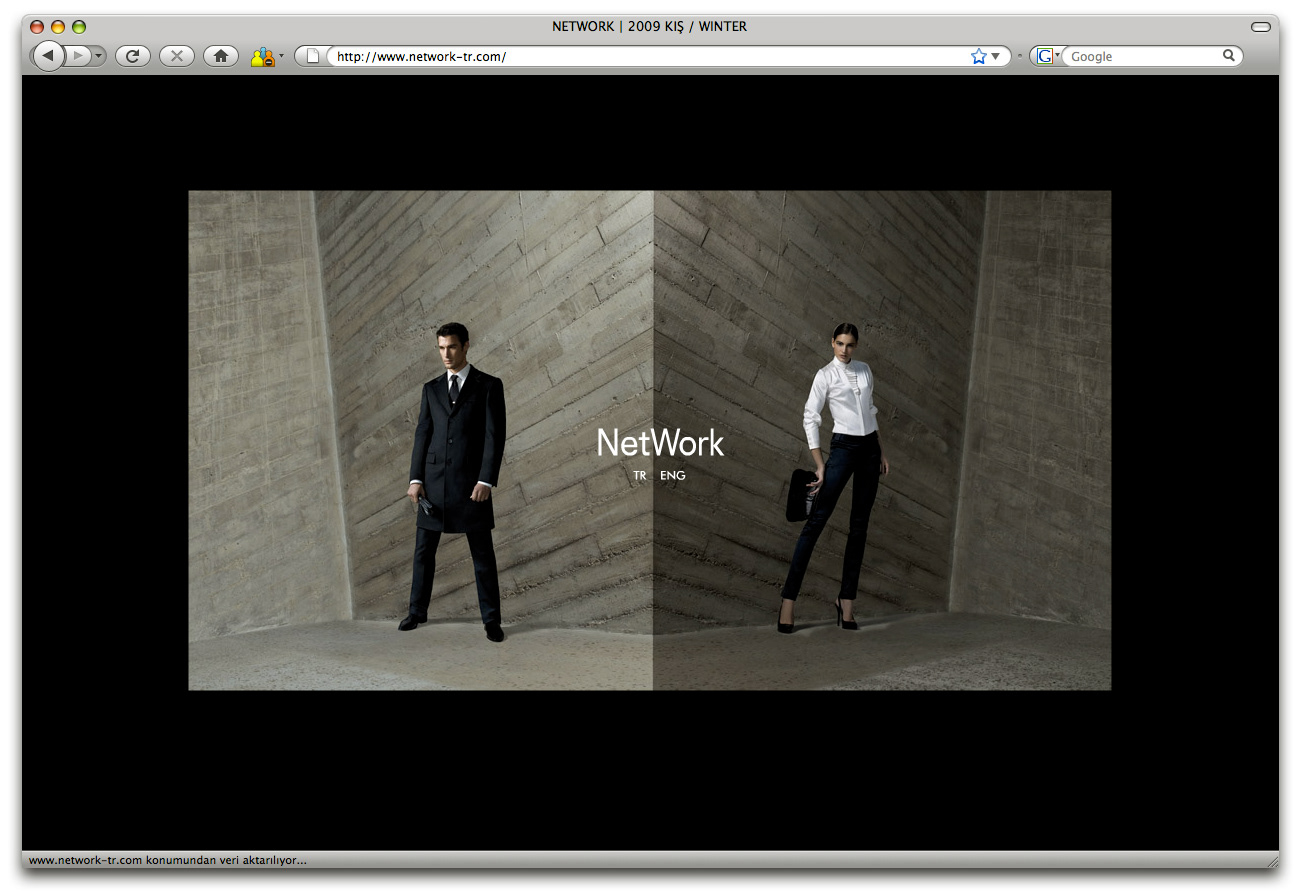Viewport: 1297px width, 891px height.
Task: Click the green zoom window button
Action: (x=79, y=27)
